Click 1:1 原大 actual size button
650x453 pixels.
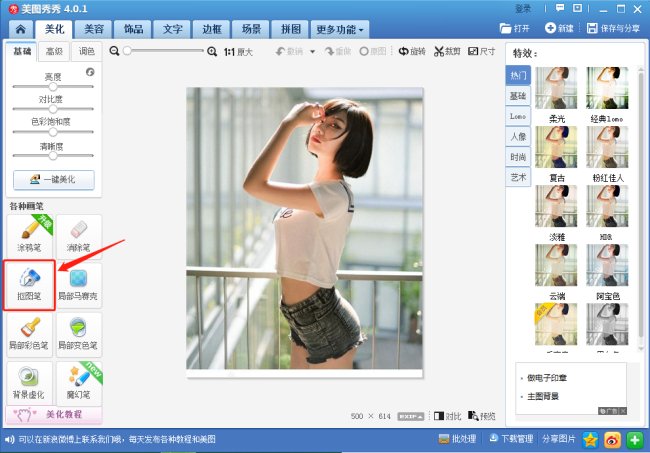pyautogui.click(x=238, y=52)
